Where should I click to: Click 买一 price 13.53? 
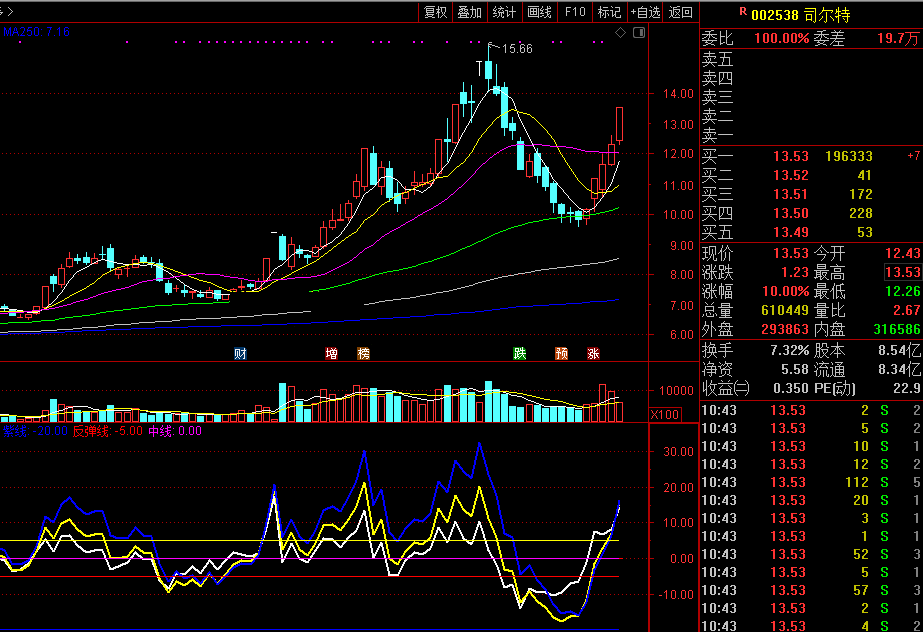tap(791, 157)
